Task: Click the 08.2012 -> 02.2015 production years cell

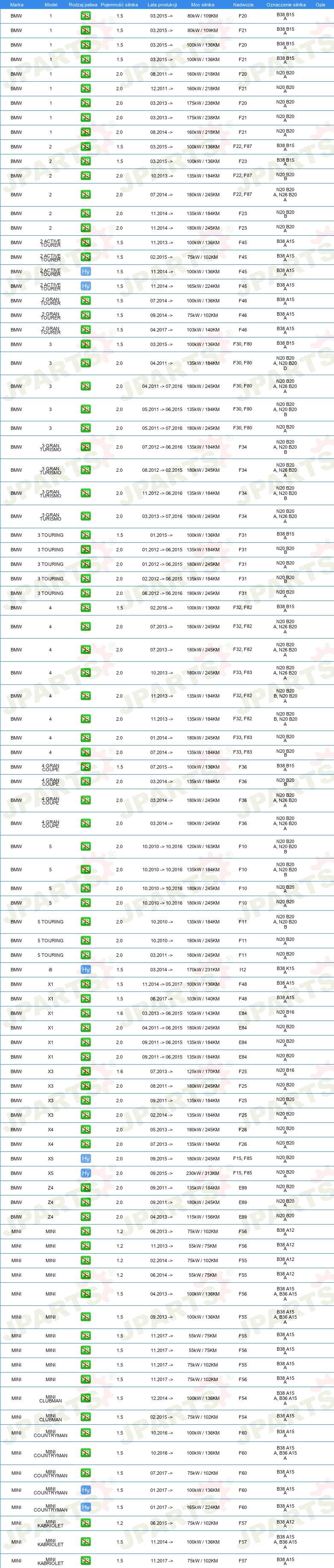Action: tap(162, 470)
